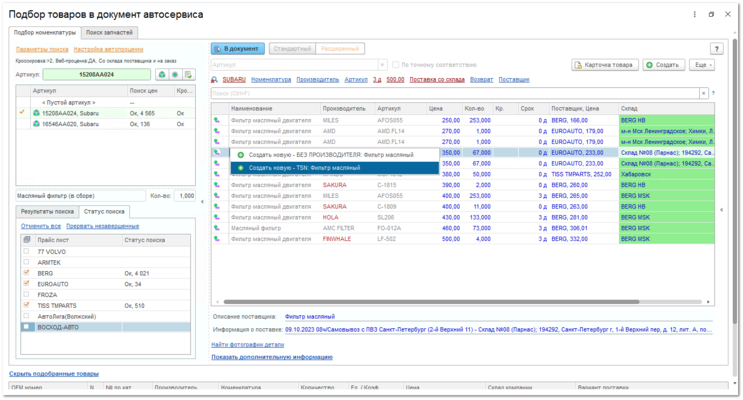
Task: Click the Отменить все link
Action: (41, 226)
